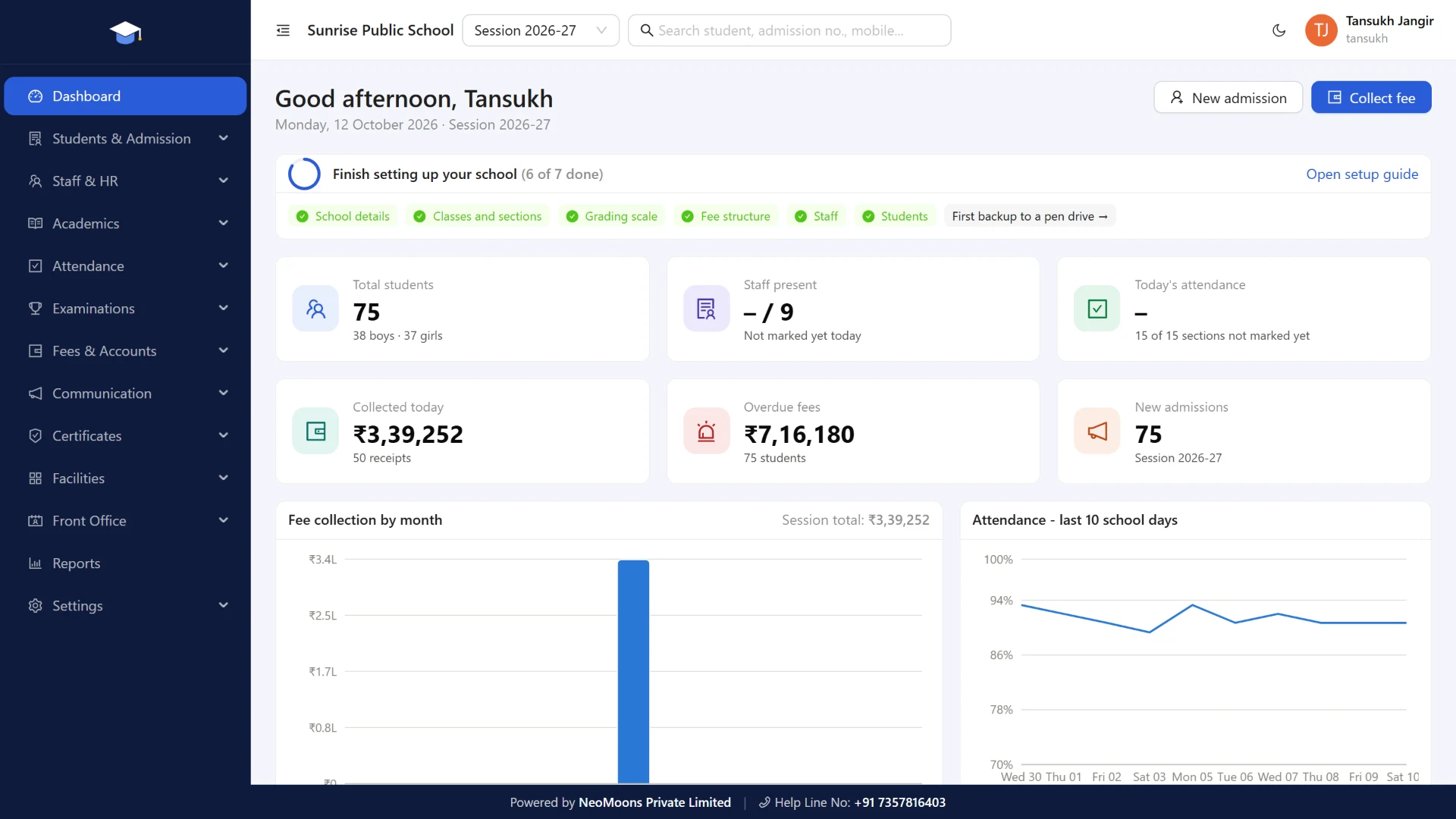Click the blue fee collection bar
Image resolution: width=1456 pixels, height=819 pixels.
point(633,671)
